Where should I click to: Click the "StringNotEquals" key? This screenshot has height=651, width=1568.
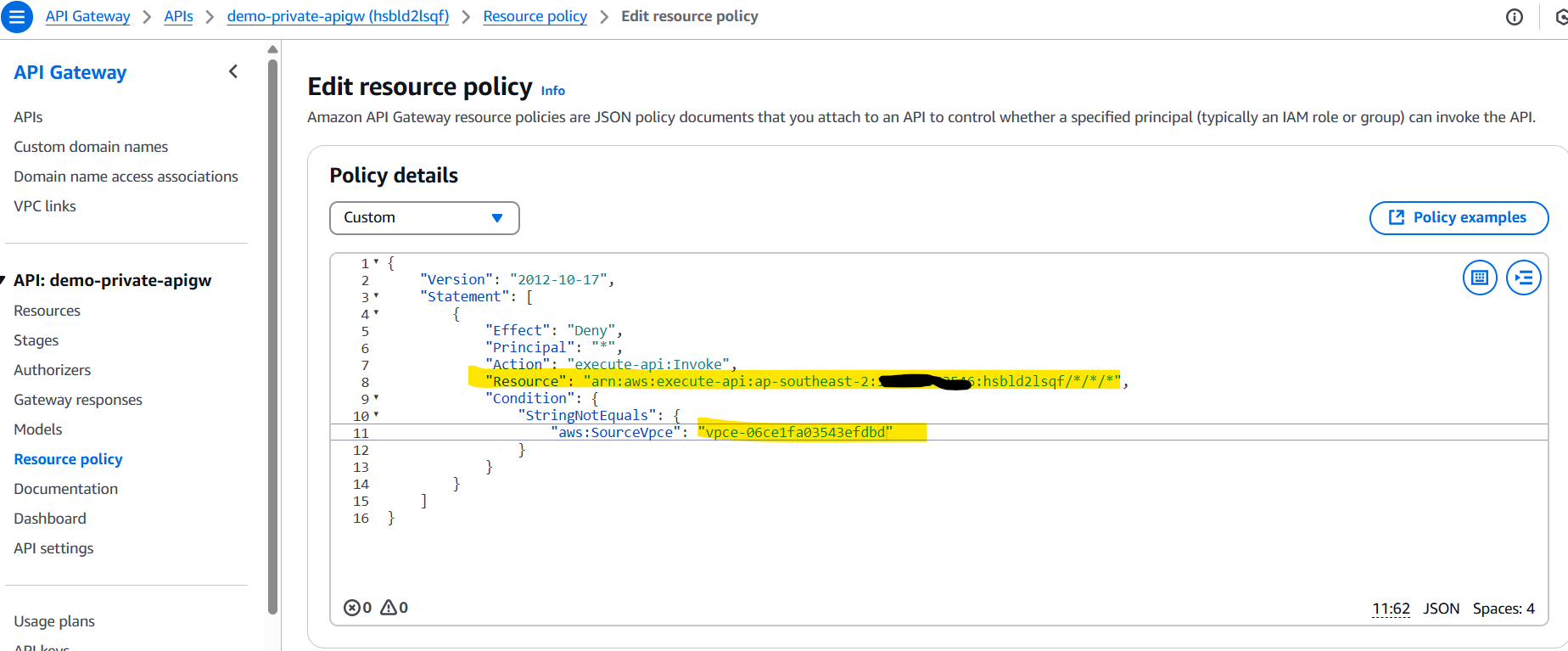click(587, 415)
